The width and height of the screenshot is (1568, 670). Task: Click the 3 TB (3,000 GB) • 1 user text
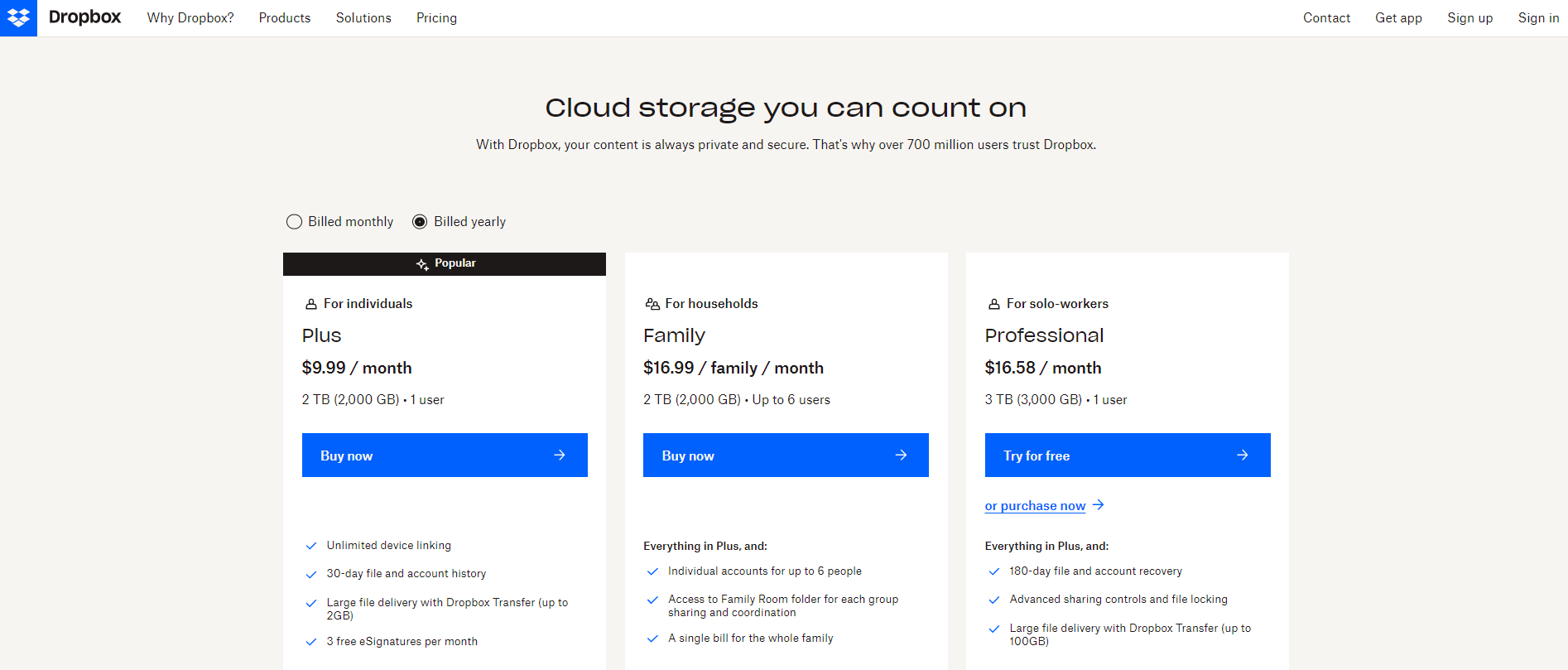point(1056,400)
